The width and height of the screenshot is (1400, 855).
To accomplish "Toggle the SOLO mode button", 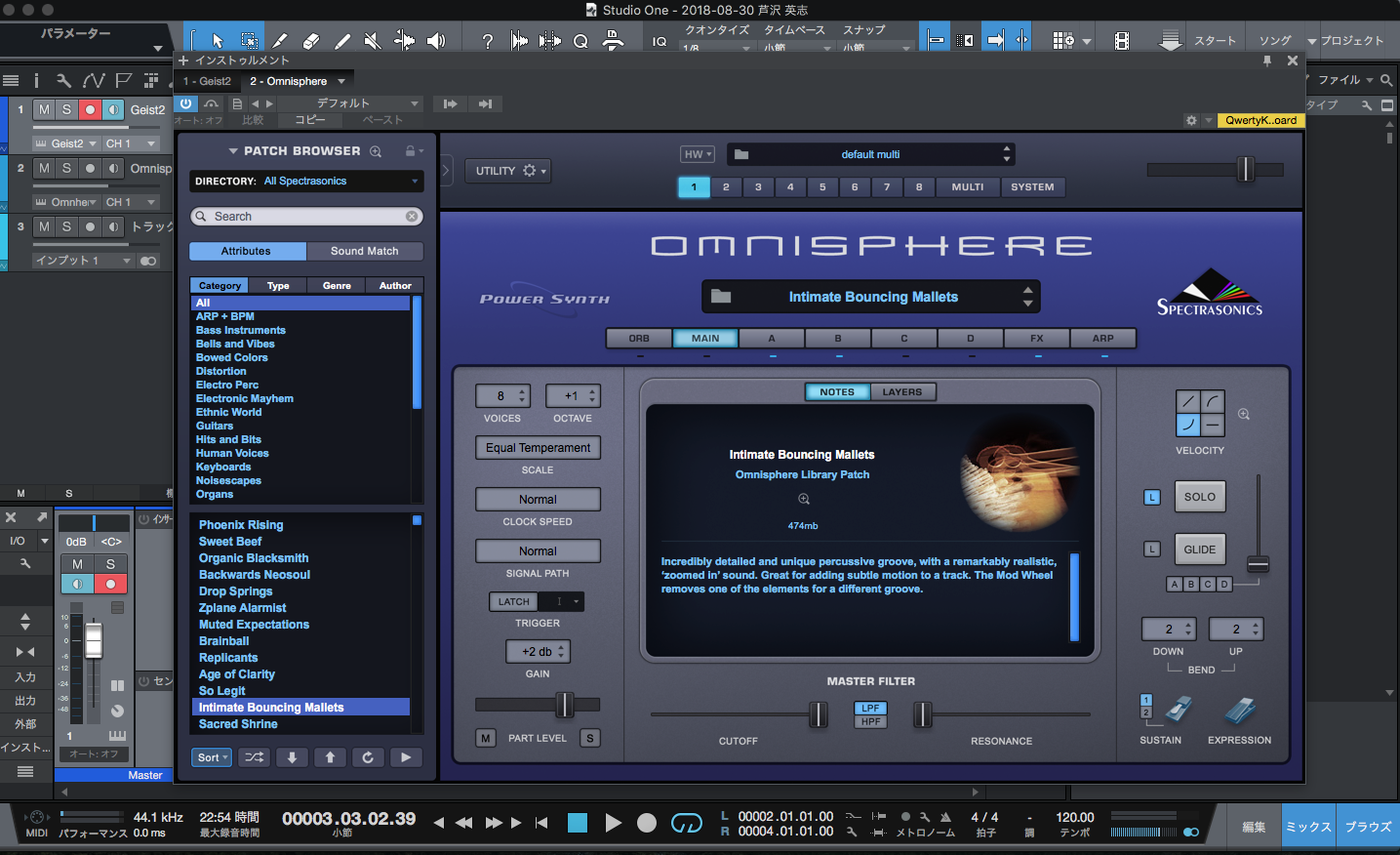I will (x=1200, y=497).
